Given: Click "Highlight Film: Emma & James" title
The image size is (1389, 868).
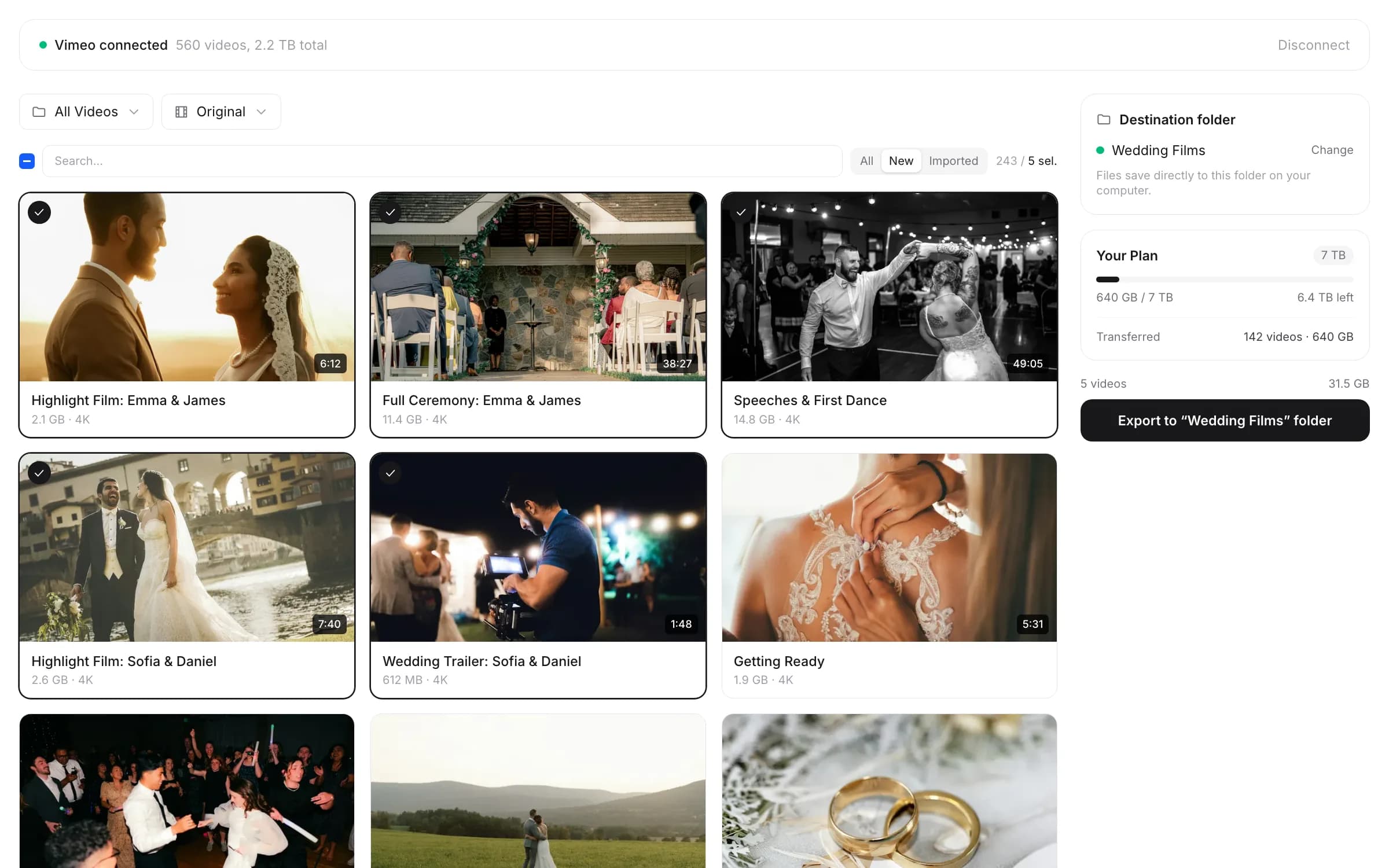Looking at the screenshot, I should pyautogui.click(x=128, y=400).
